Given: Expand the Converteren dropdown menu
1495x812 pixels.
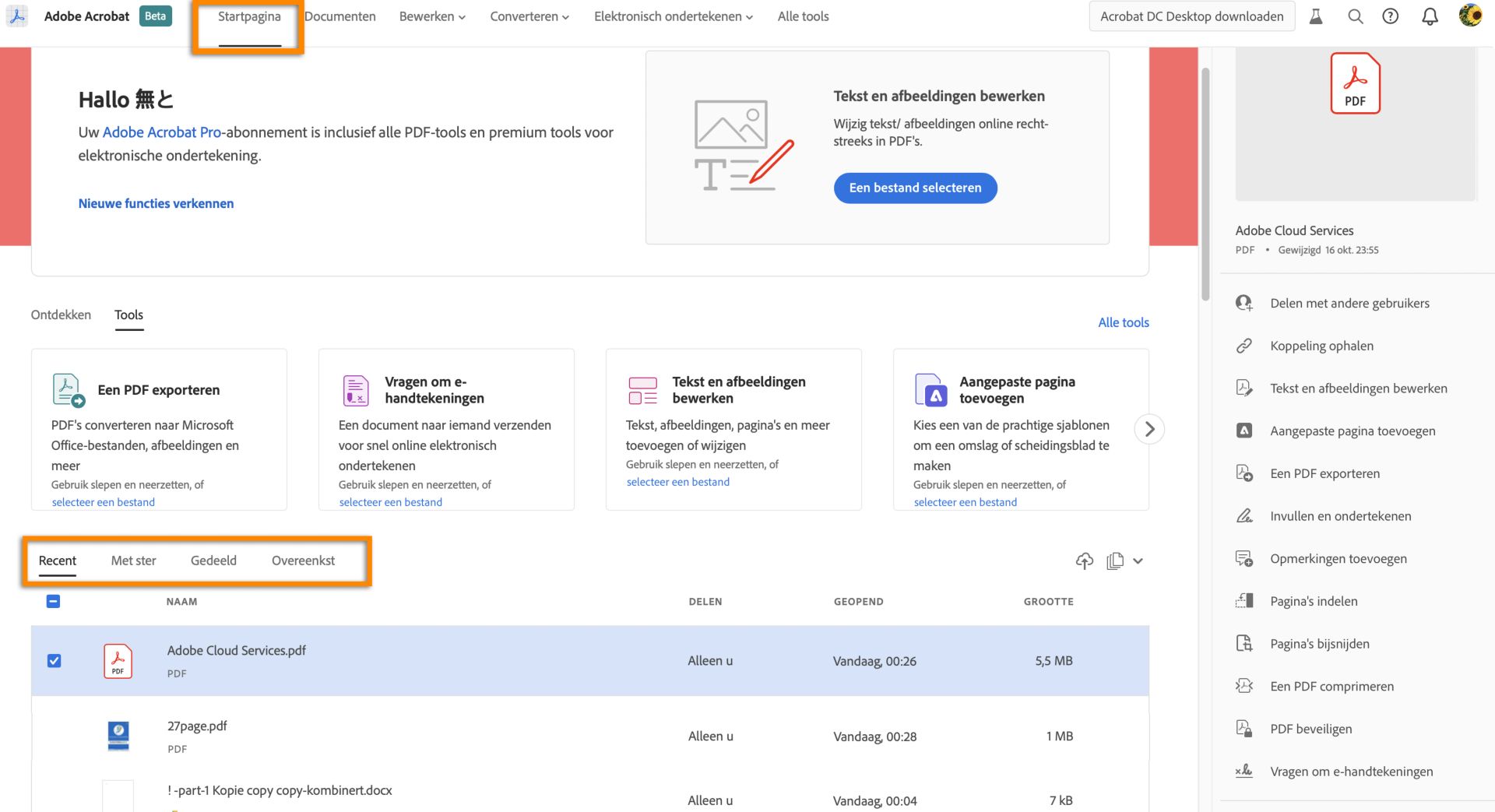Looking at the screenshot, I should pos(529,16).
